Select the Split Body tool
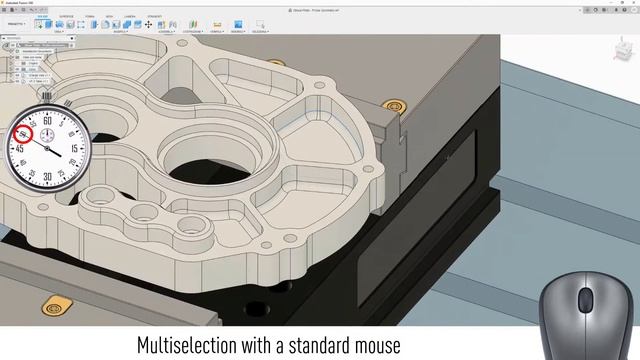The image size is (640, 360). pyautogui.click(x=138, y=24)
